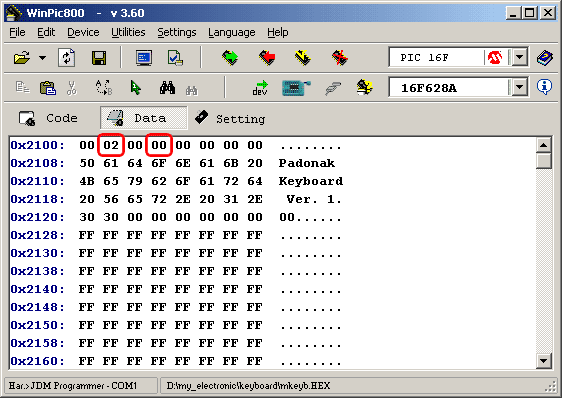Image resolution: width=562 pixels, height=398 pixels.
Task: Open the PIC 16F family dropdown
Action: [519, 57]
